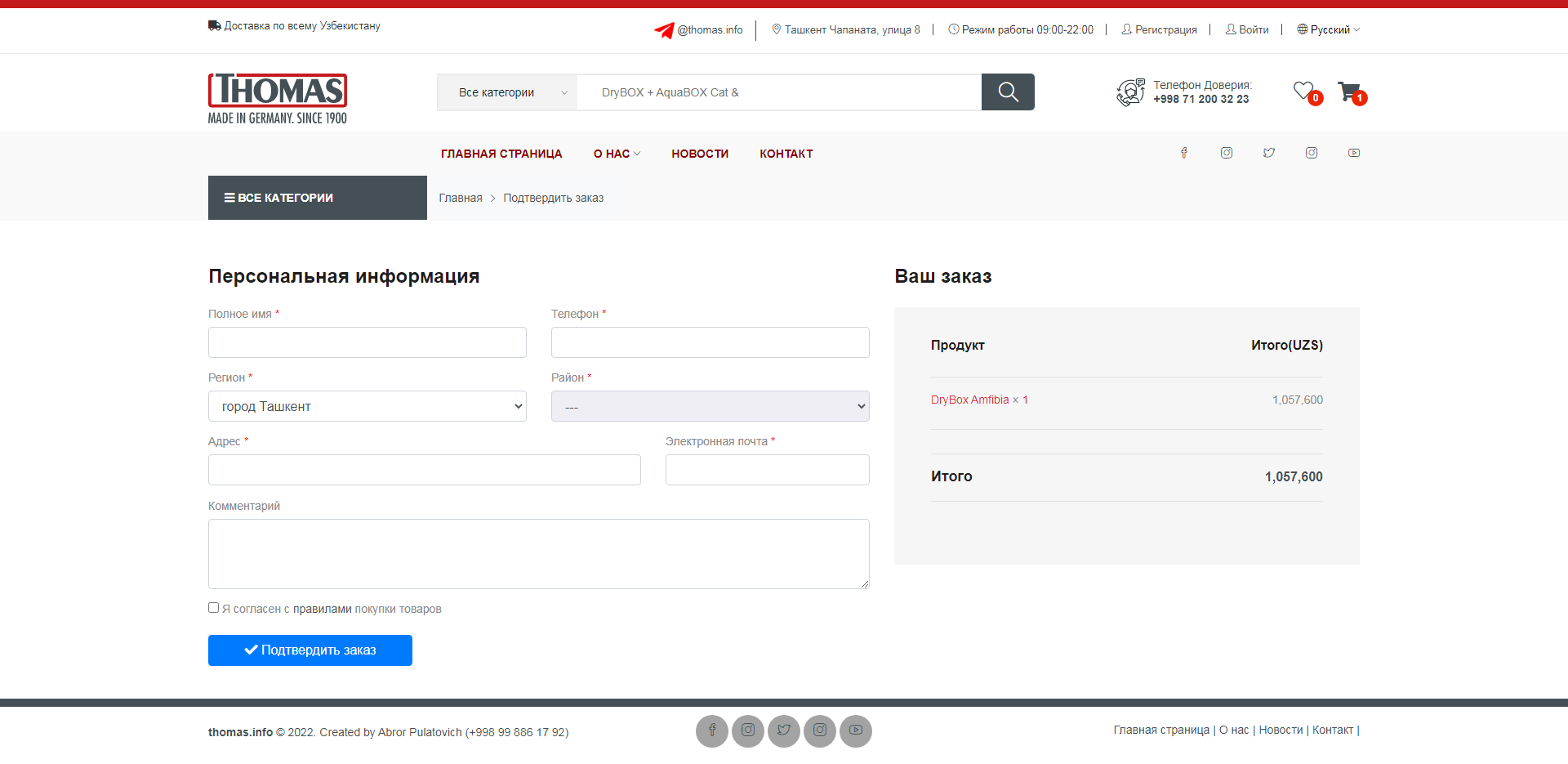Click the first footer Instagram circle icon
Viewport: 1568px width, 764px height.
(748, 731)
